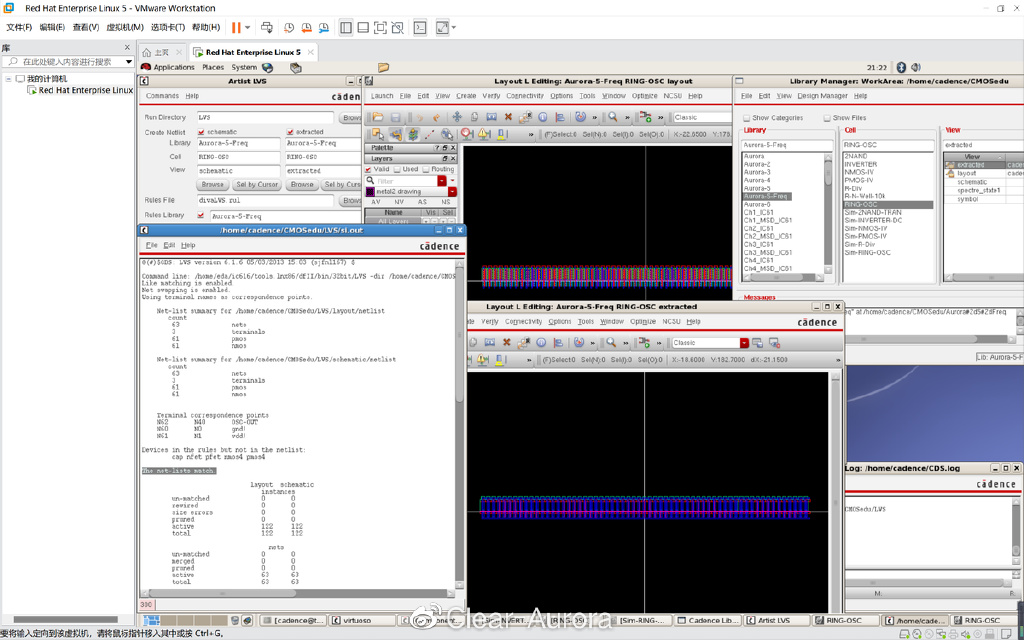Image resolution: width=1024 pixels, height=640 pixels.
Task: Select Aurora-5-Freq library in list
Action: (x=767, y=196)
